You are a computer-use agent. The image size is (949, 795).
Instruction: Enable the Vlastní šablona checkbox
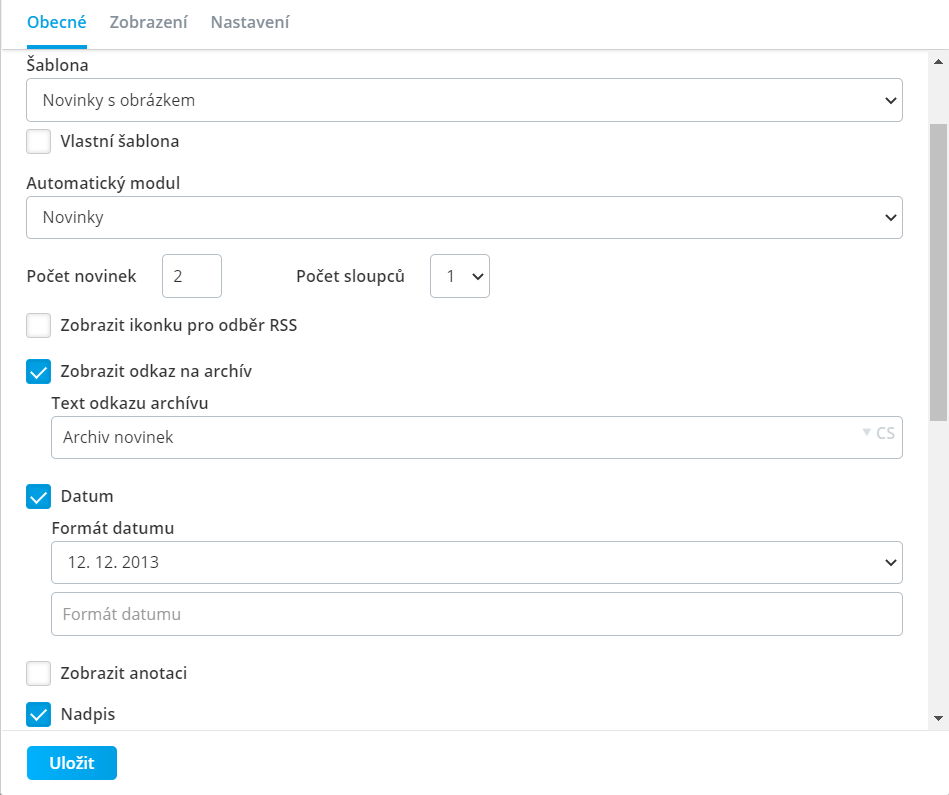[x=38, y=142]
